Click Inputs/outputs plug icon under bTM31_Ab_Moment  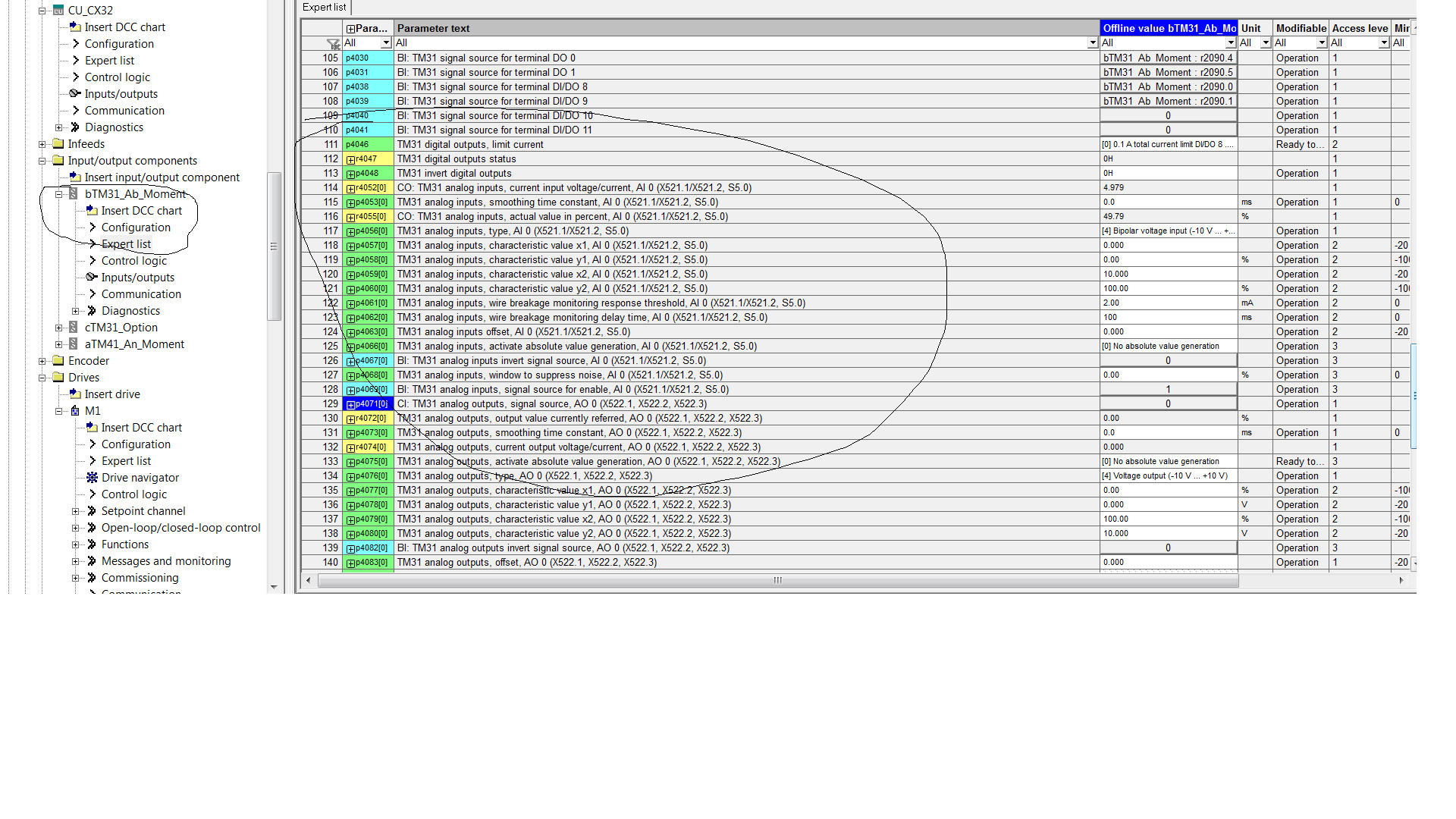click(x=92, y=277)
